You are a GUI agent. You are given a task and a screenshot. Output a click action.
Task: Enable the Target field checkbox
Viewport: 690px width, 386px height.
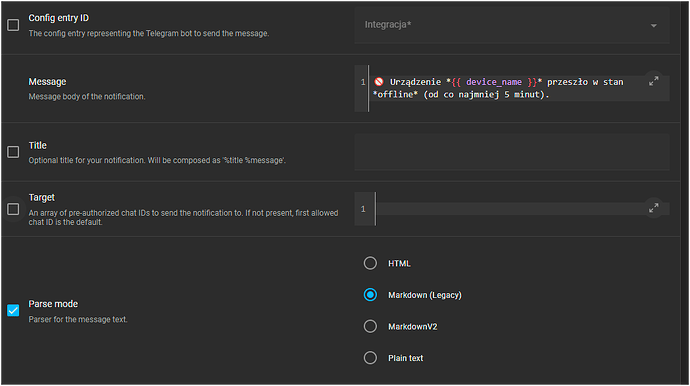click(x=13, y=209)
